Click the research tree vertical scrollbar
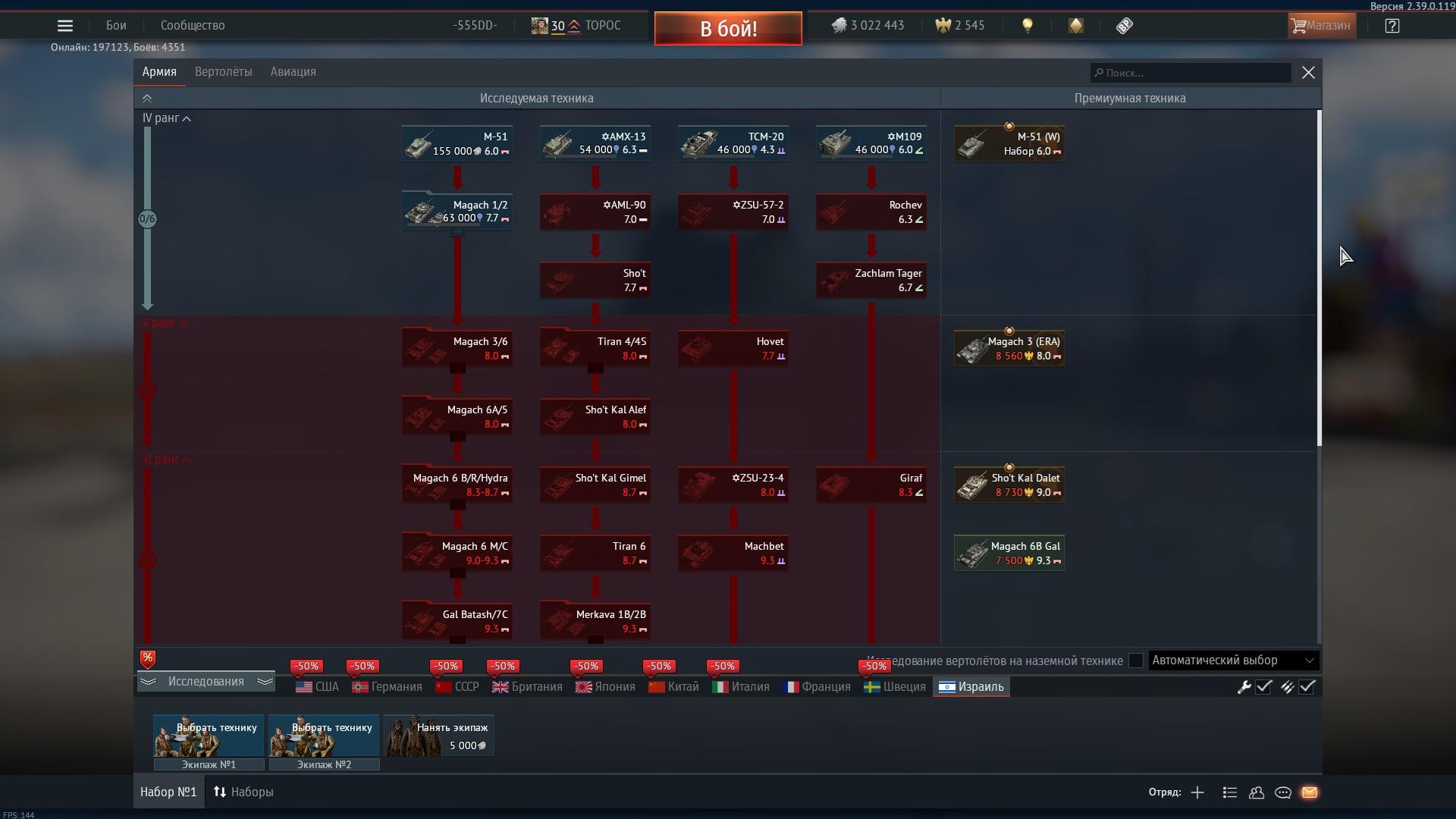This screenshot has height=819, width=1456. point(1319,278)
